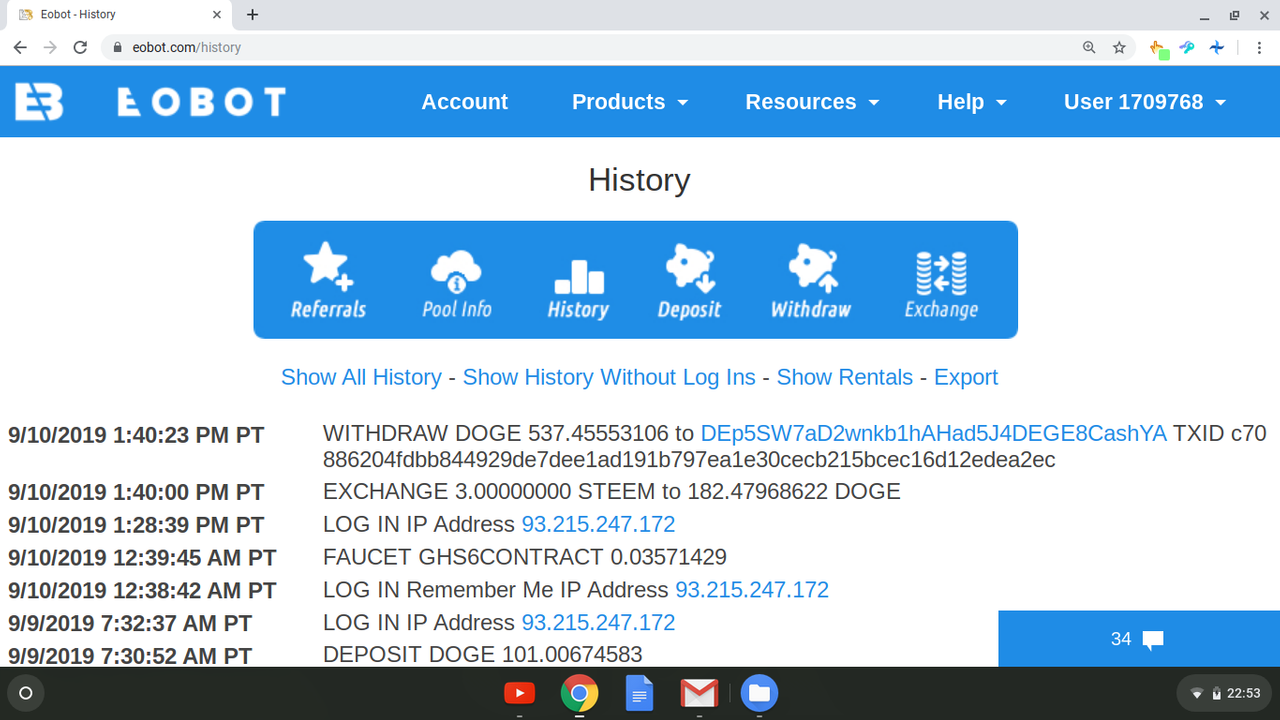1280x720 pixels.
Task: Go back with the browser back arrow
Action: [21, 47]
